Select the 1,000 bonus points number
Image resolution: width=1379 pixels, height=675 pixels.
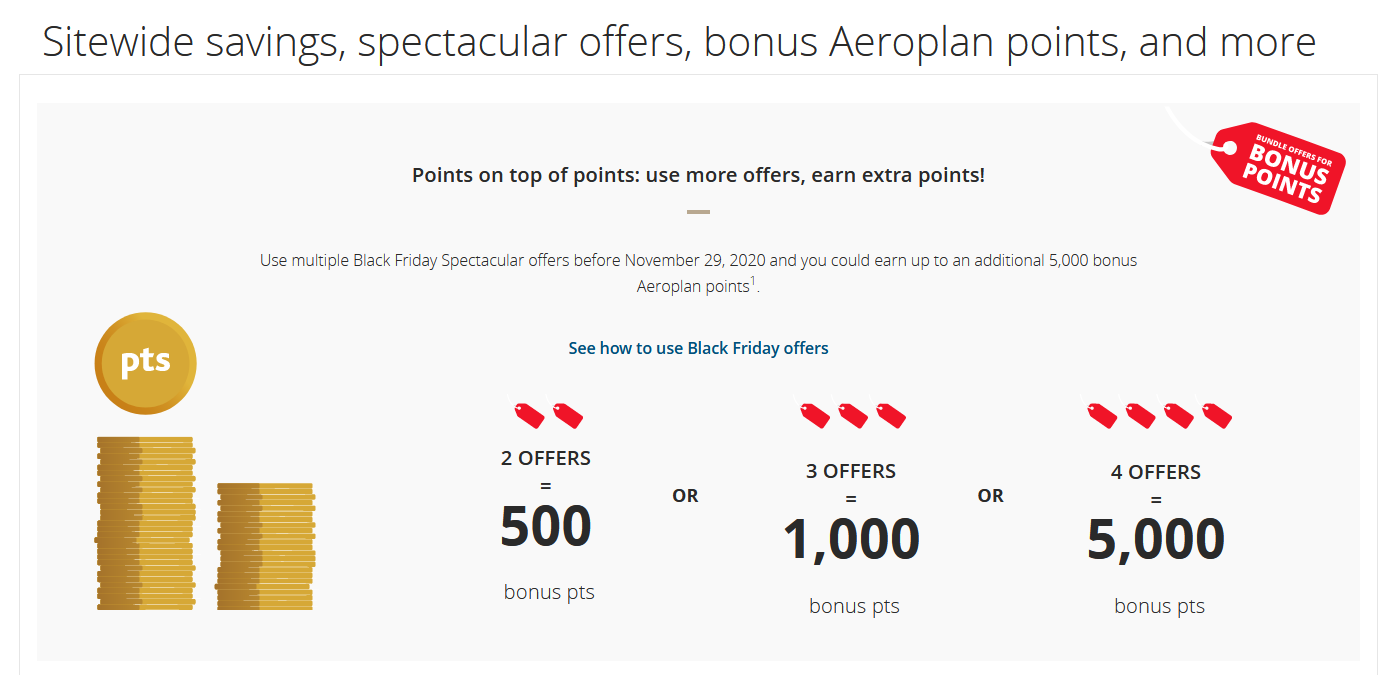pyautogui.click(x=851, y=540)
